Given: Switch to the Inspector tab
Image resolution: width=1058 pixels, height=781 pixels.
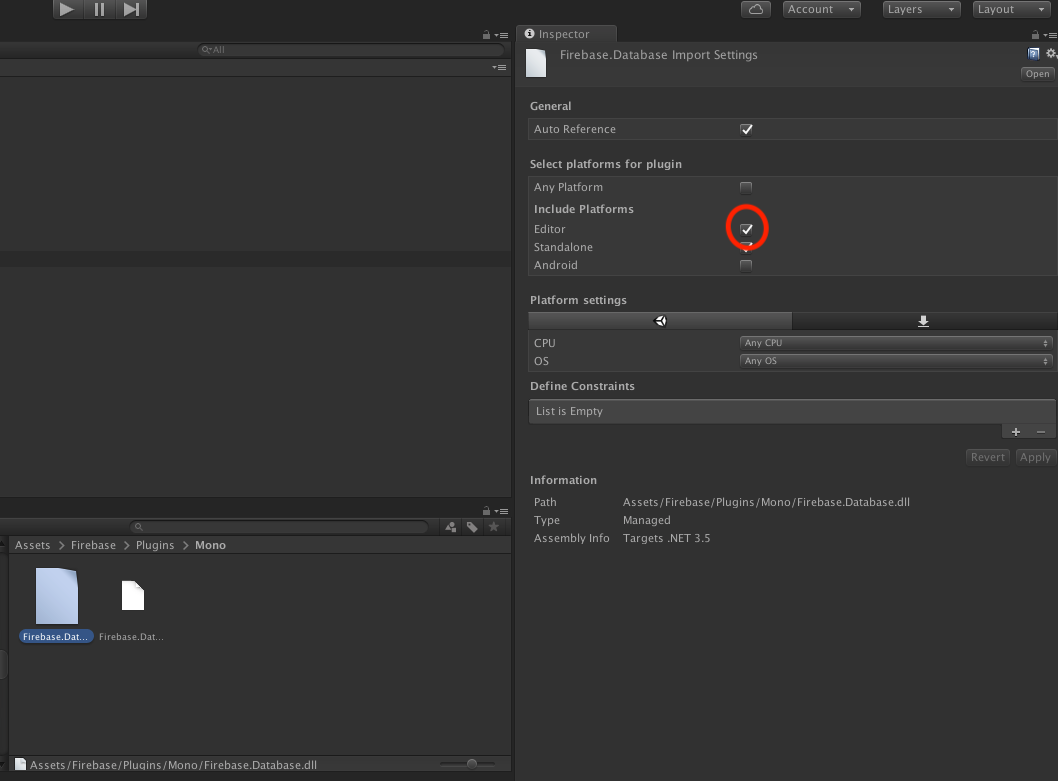Looking at the screenshot, I should click(565, 34).
